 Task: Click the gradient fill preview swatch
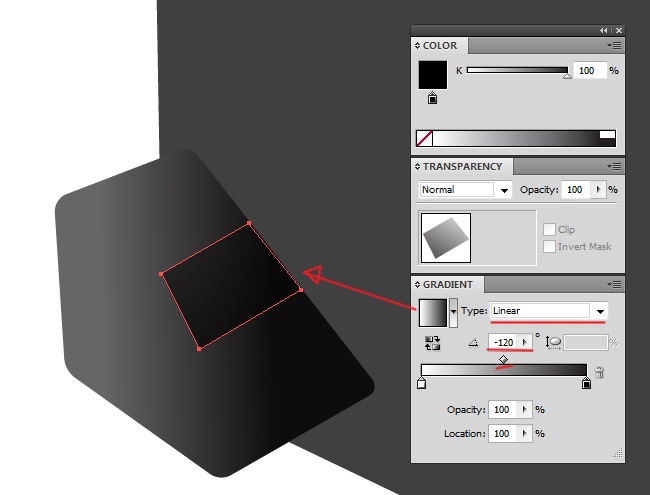(x=433, y=313)
